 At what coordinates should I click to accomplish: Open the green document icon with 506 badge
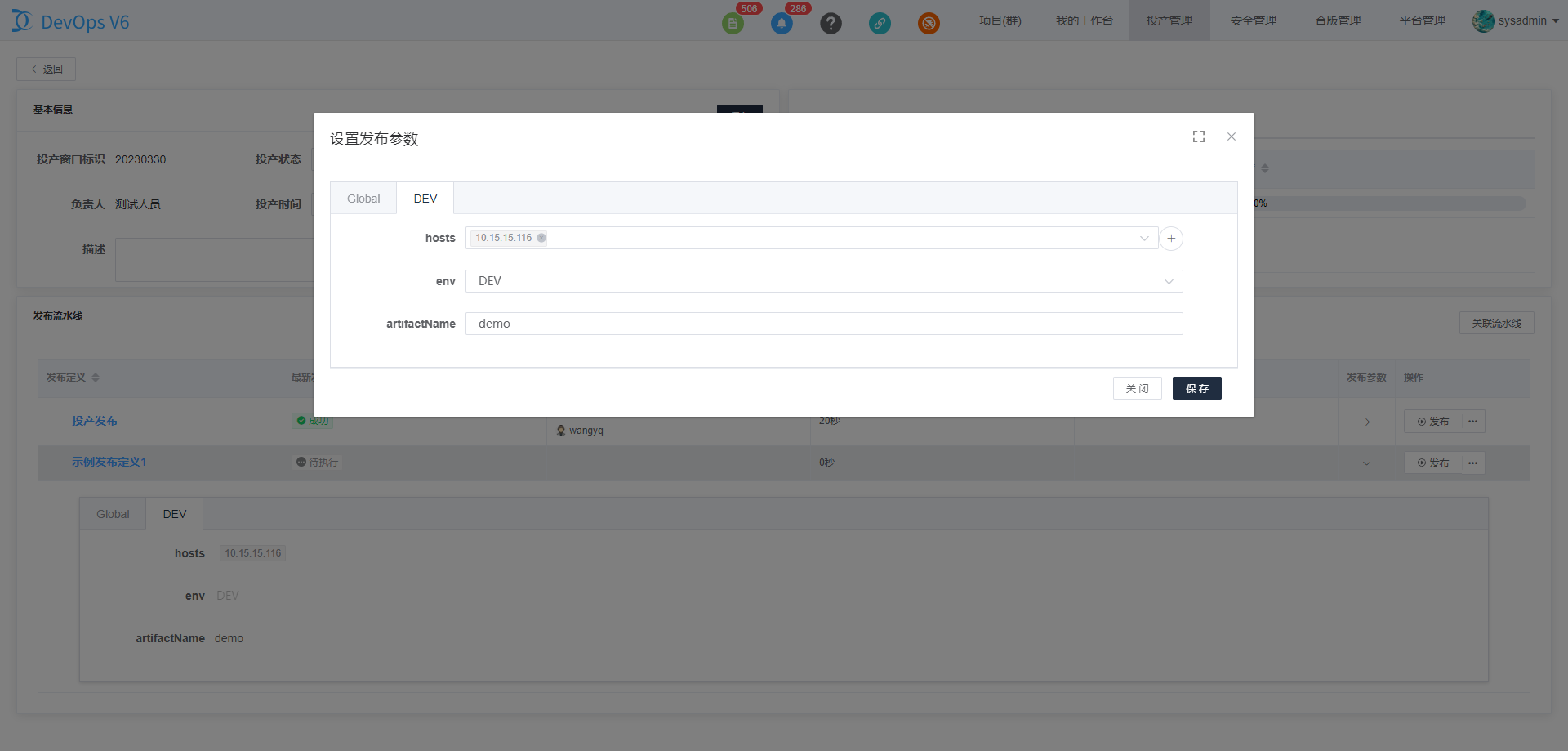tap(733, 23)
